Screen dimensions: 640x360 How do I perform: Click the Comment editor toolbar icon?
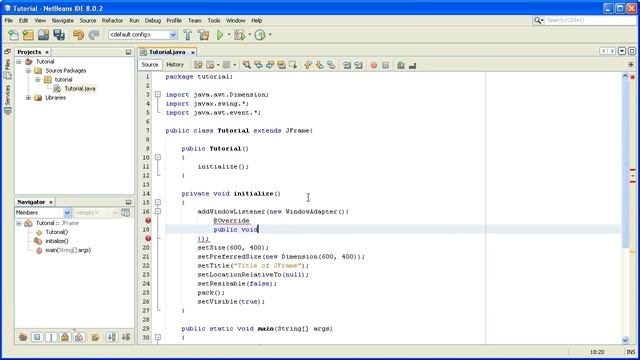(401, 65)
